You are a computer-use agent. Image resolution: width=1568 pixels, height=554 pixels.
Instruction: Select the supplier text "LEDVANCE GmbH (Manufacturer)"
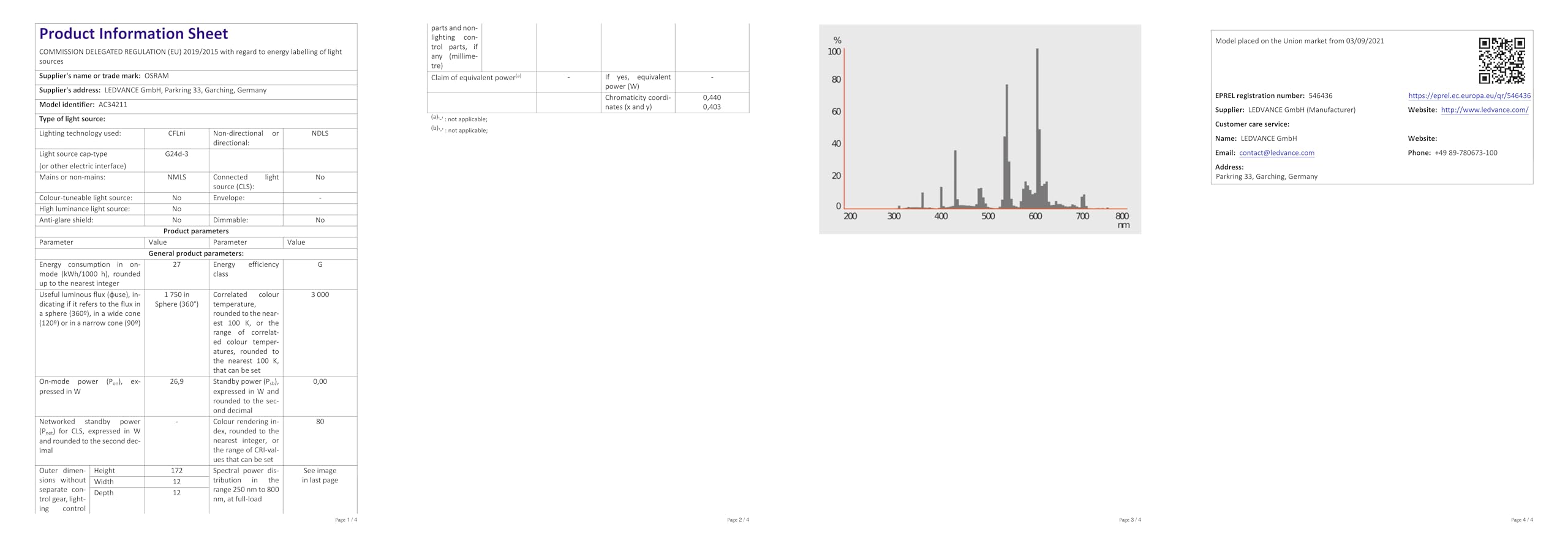pos(1302,110)
